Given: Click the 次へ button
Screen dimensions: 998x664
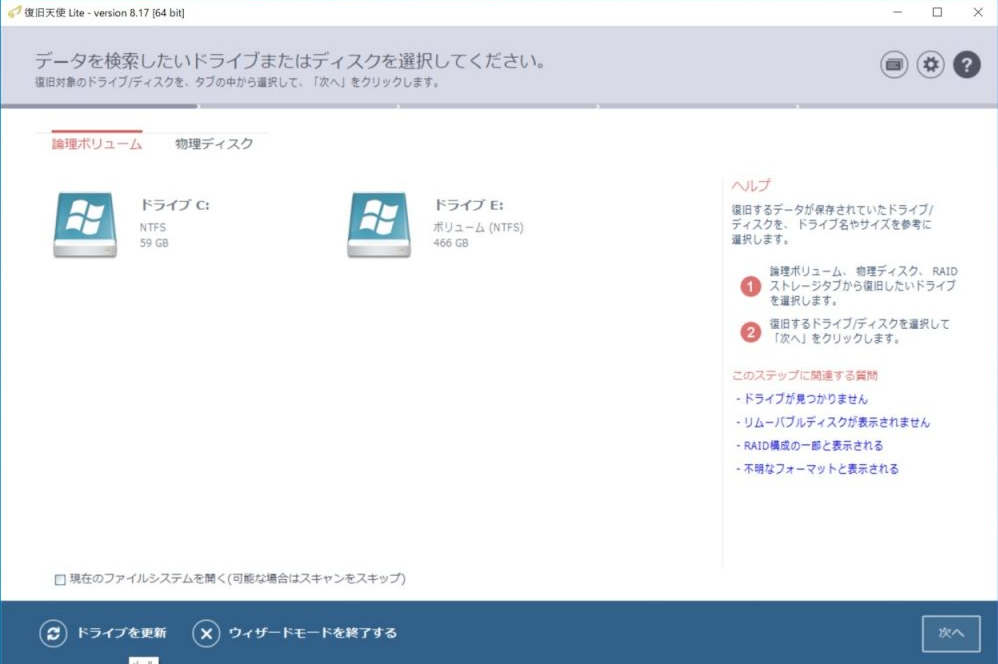Looking at the screenshot, I should [x=951, y=633].
